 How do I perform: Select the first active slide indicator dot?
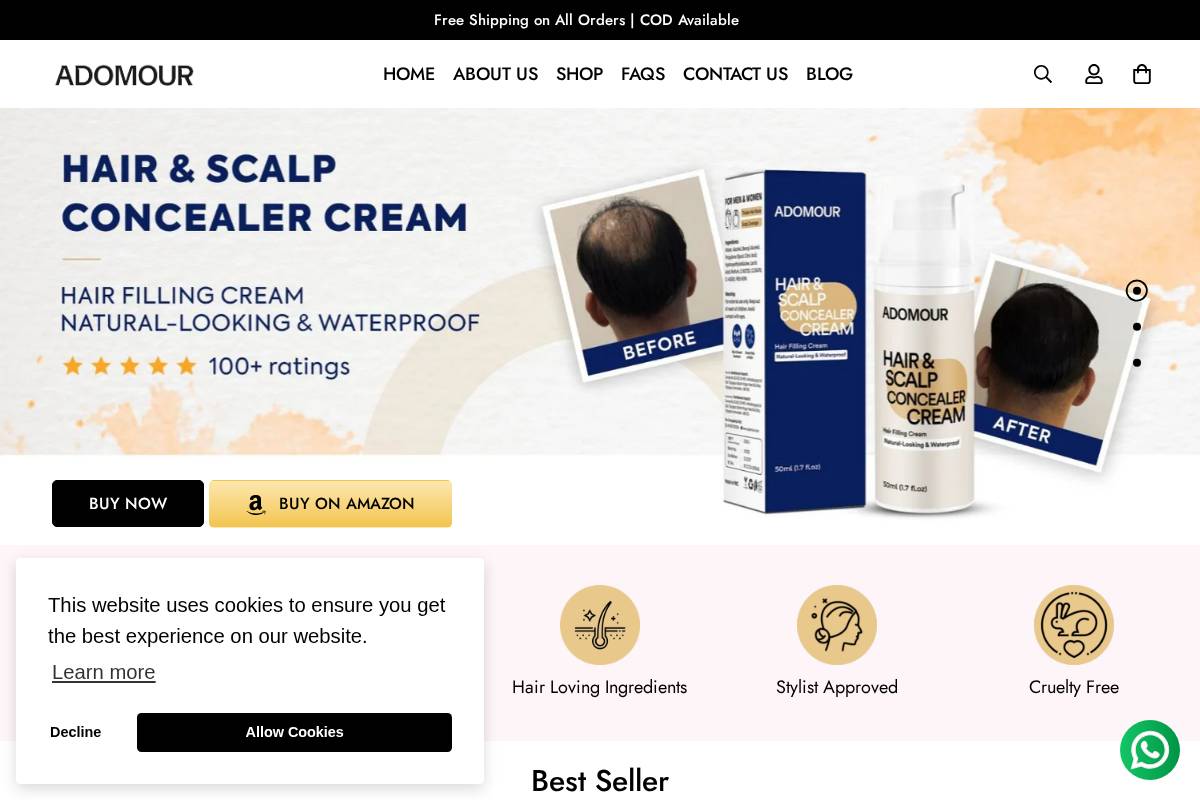(x=1137, y=291)
